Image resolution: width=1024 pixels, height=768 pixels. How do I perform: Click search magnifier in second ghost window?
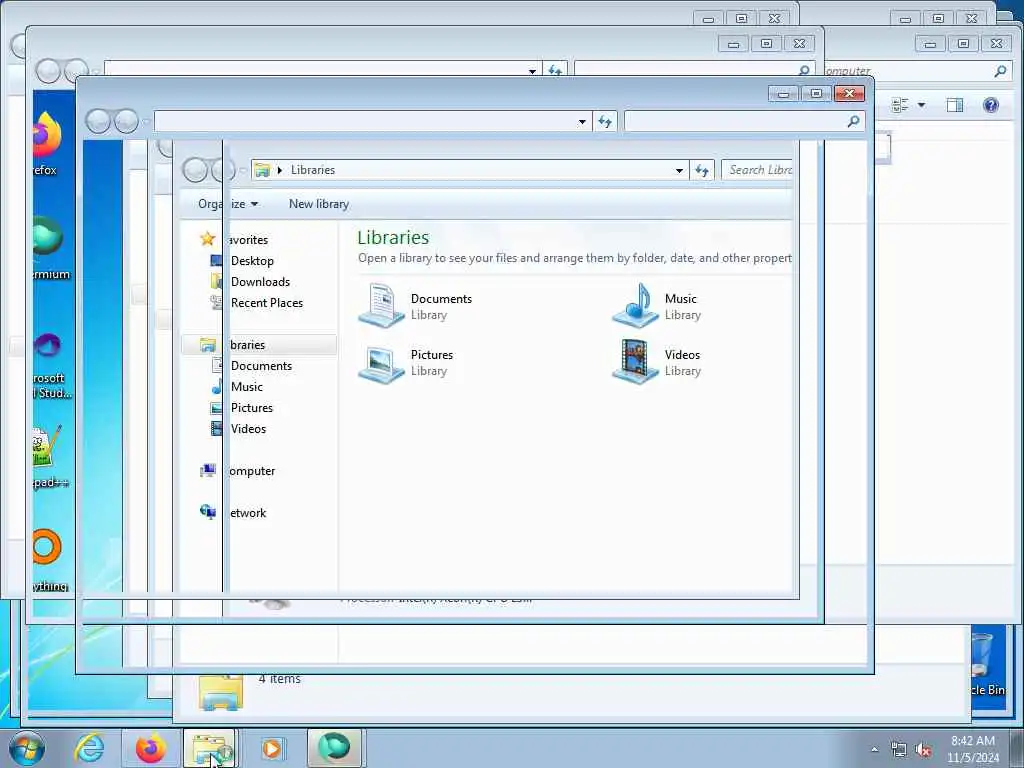coord(804,71)
